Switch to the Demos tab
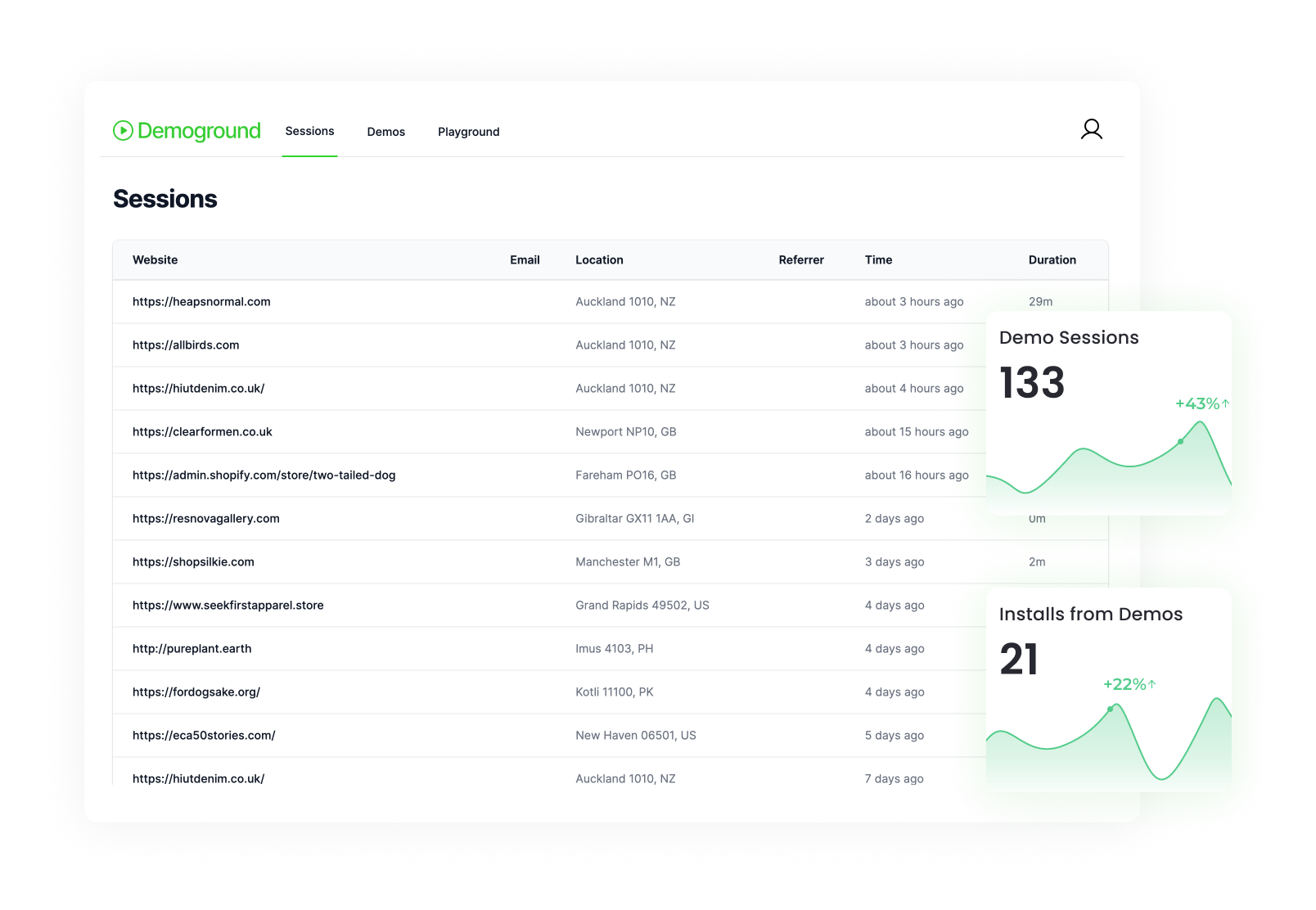 pos(386,132)
